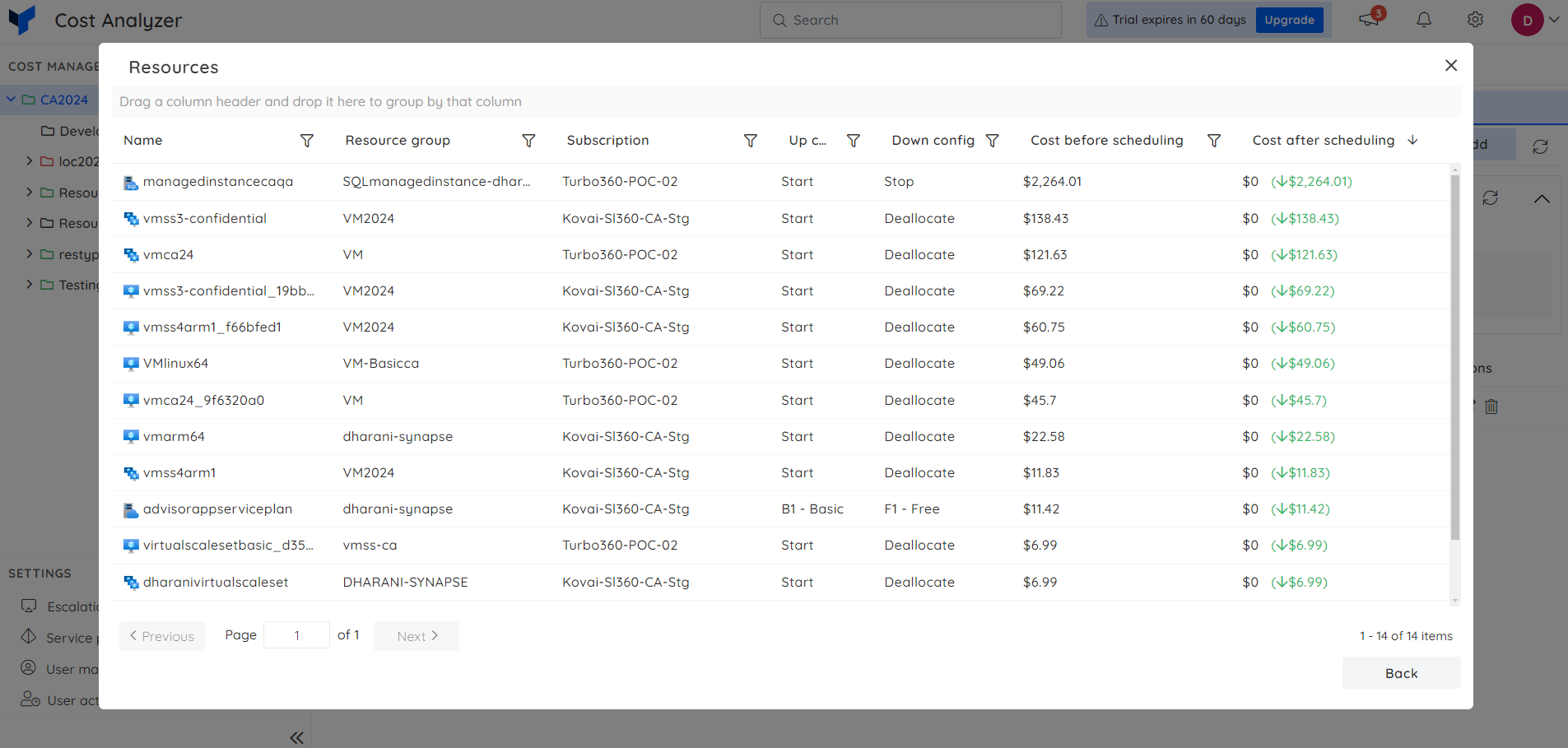Click the vmca24 resource icon

point(131,255)
